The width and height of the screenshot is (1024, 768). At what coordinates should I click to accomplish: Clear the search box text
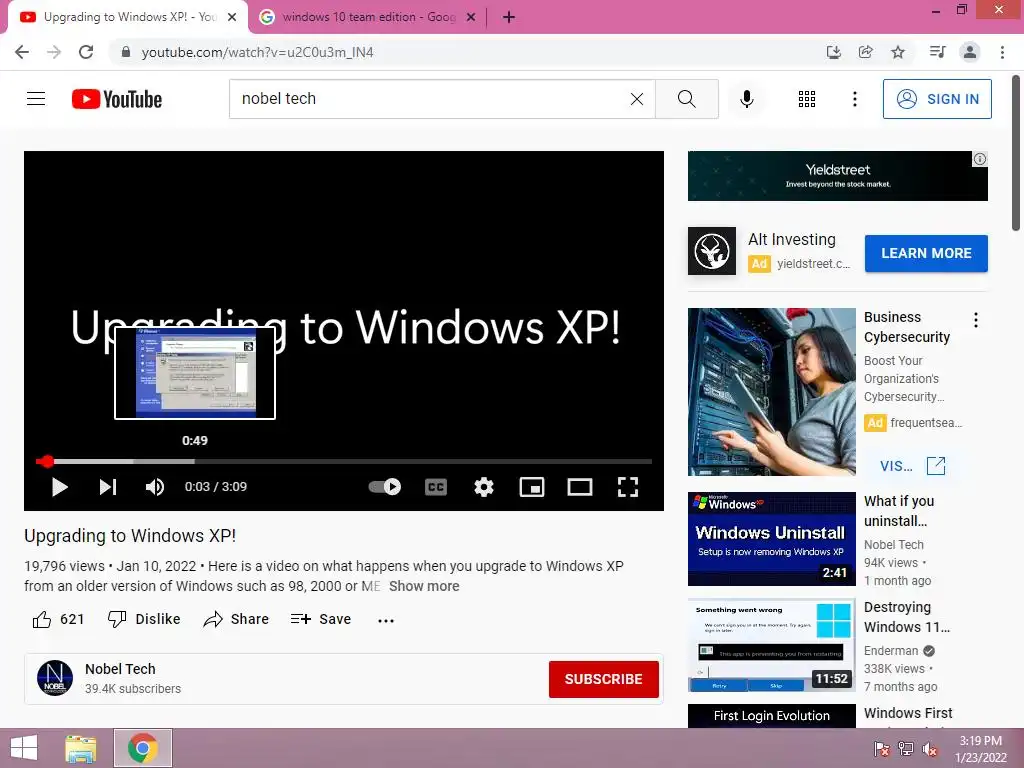[637, 99]
